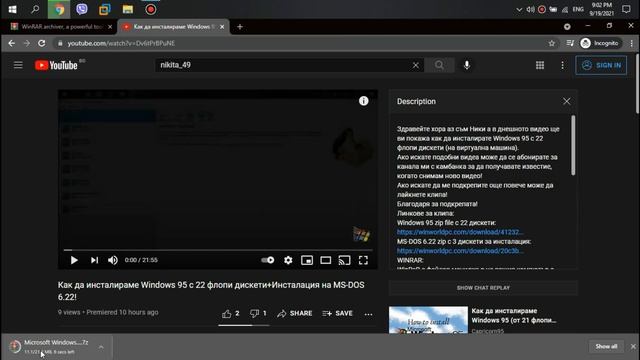This screenshot has height=360, width=640.
Task: Open the Incognito profile indicator
Action: click(x=600, y=43)
